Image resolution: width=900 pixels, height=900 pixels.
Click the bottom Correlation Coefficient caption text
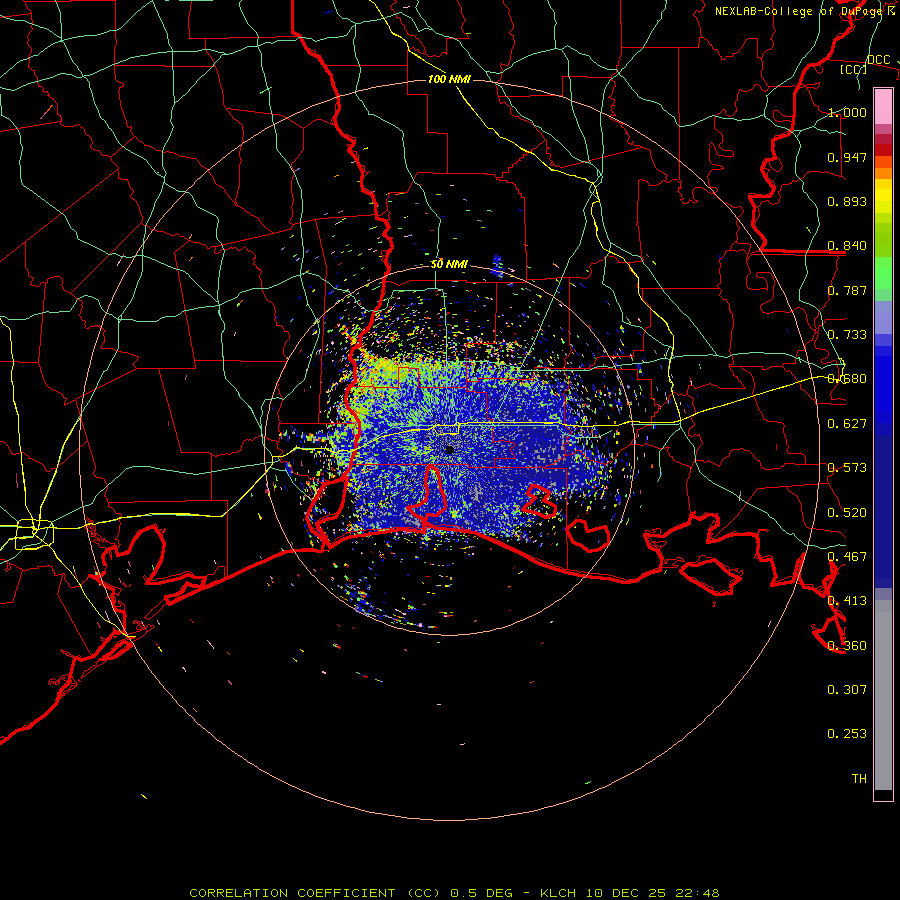coord(454,893)
